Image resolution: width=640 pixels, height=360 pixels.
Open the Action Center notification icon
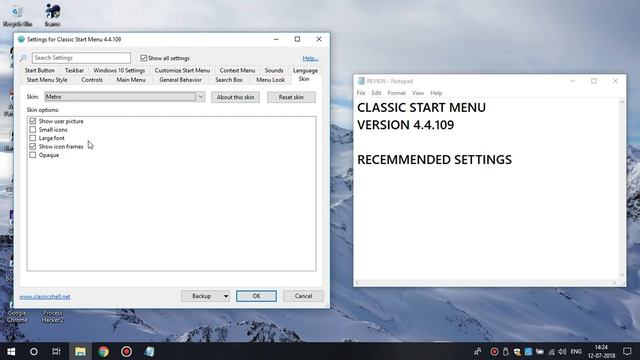[627, 351]
